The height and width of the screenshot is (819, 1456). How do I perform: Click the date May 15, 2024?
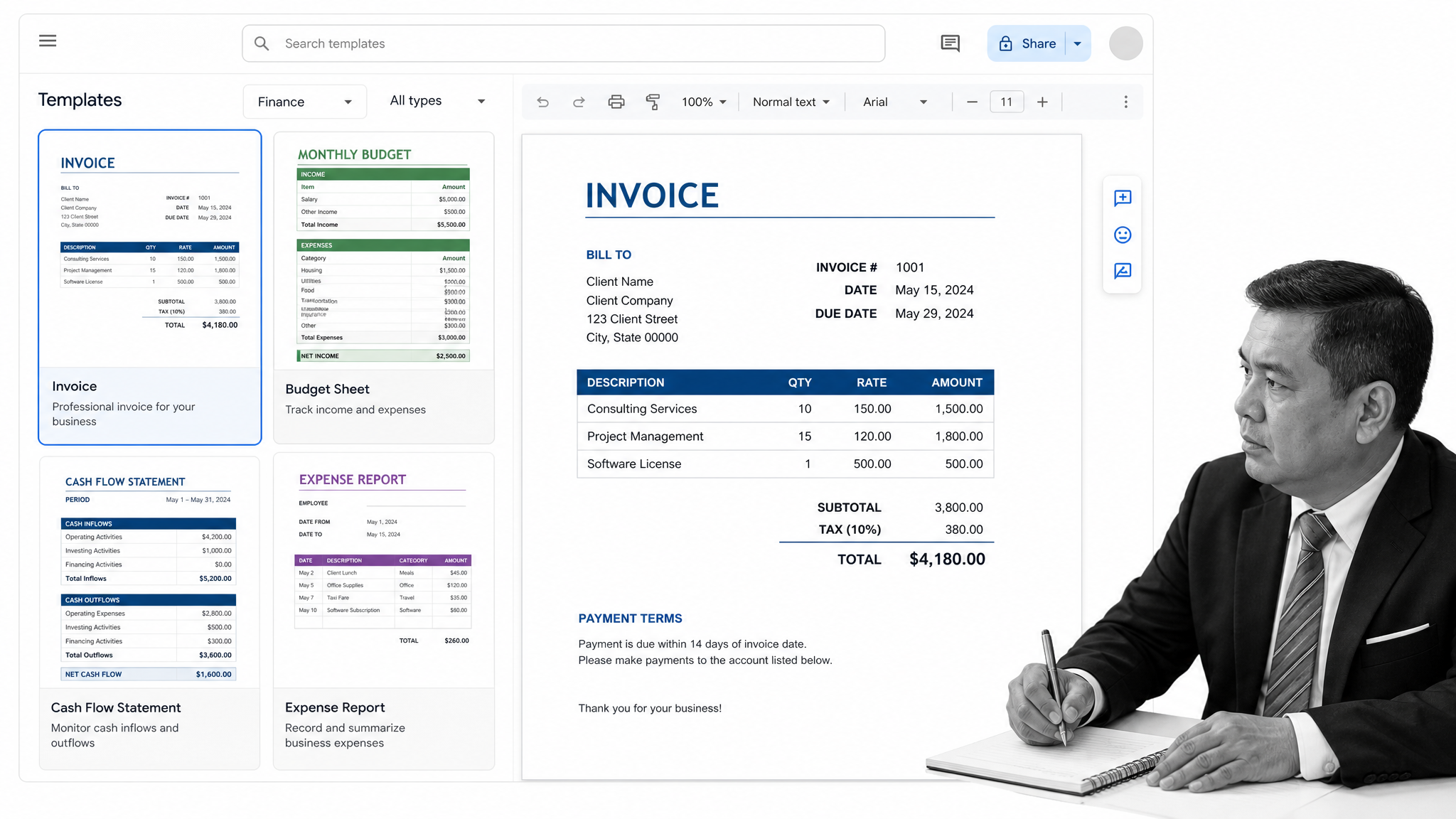tap(934, 290)
